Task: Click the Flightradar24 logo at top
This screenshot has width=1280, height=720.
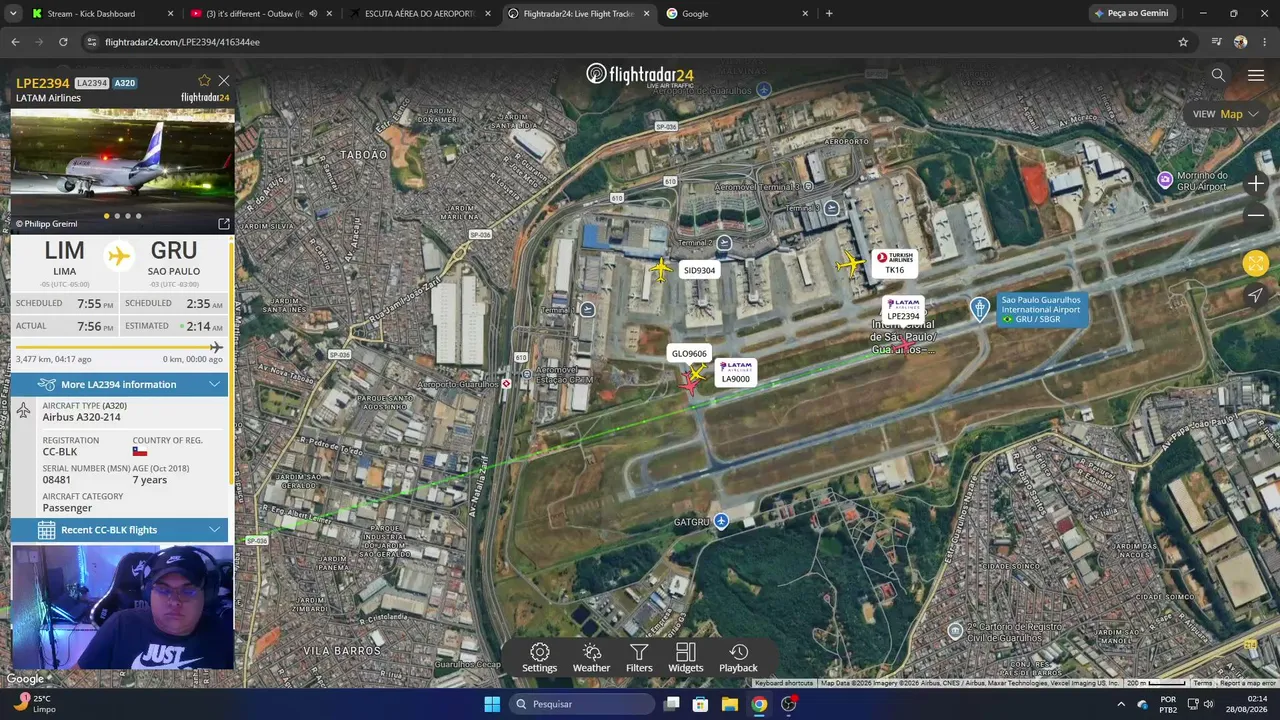Action: click(640, 75)
